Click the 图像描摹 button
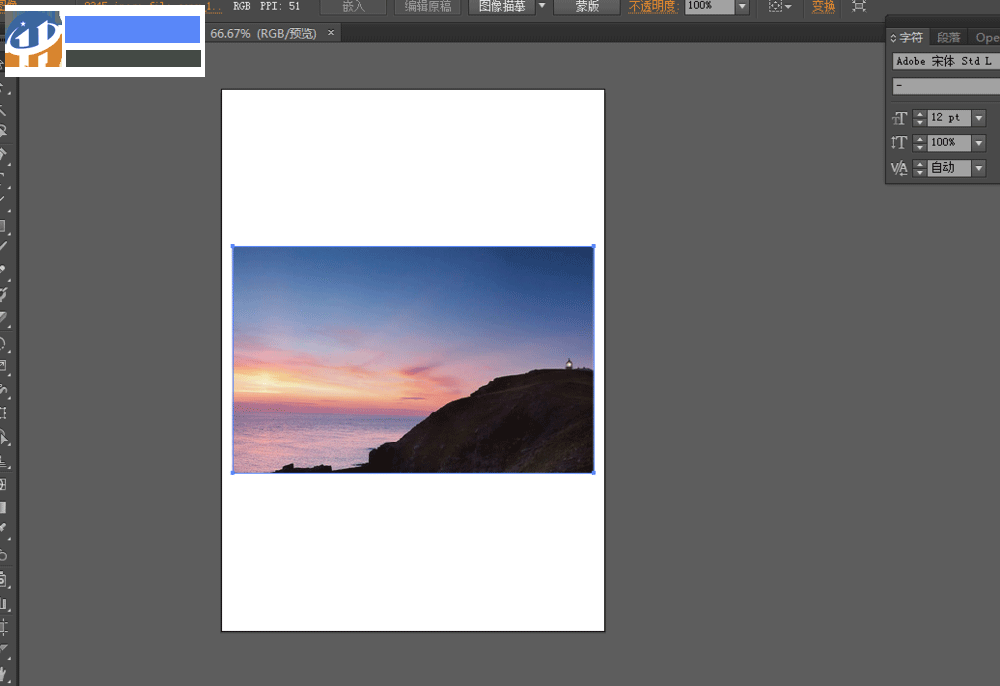This screenshot has width=1000, height=686. 501,7
